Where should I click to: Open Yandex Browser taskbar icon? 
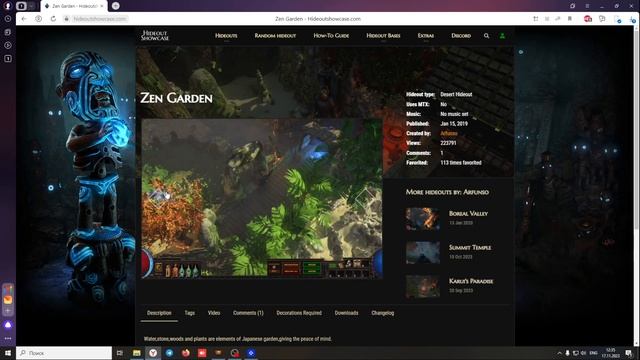[x=153, y=353]
